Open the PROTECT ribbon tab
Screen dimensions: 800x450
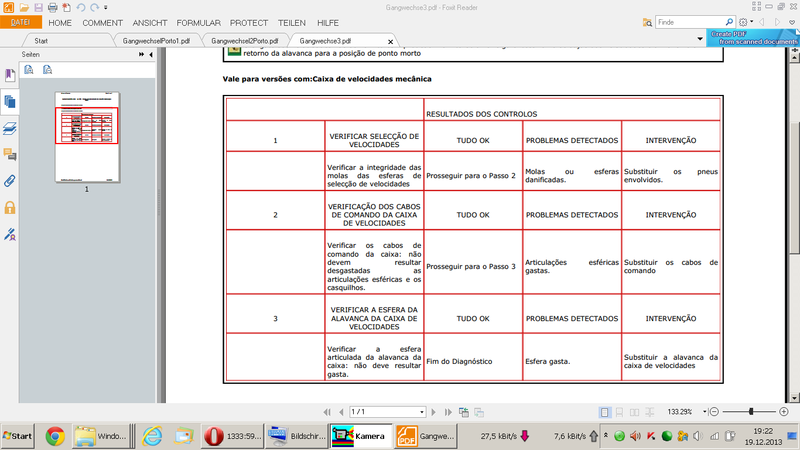248,22
